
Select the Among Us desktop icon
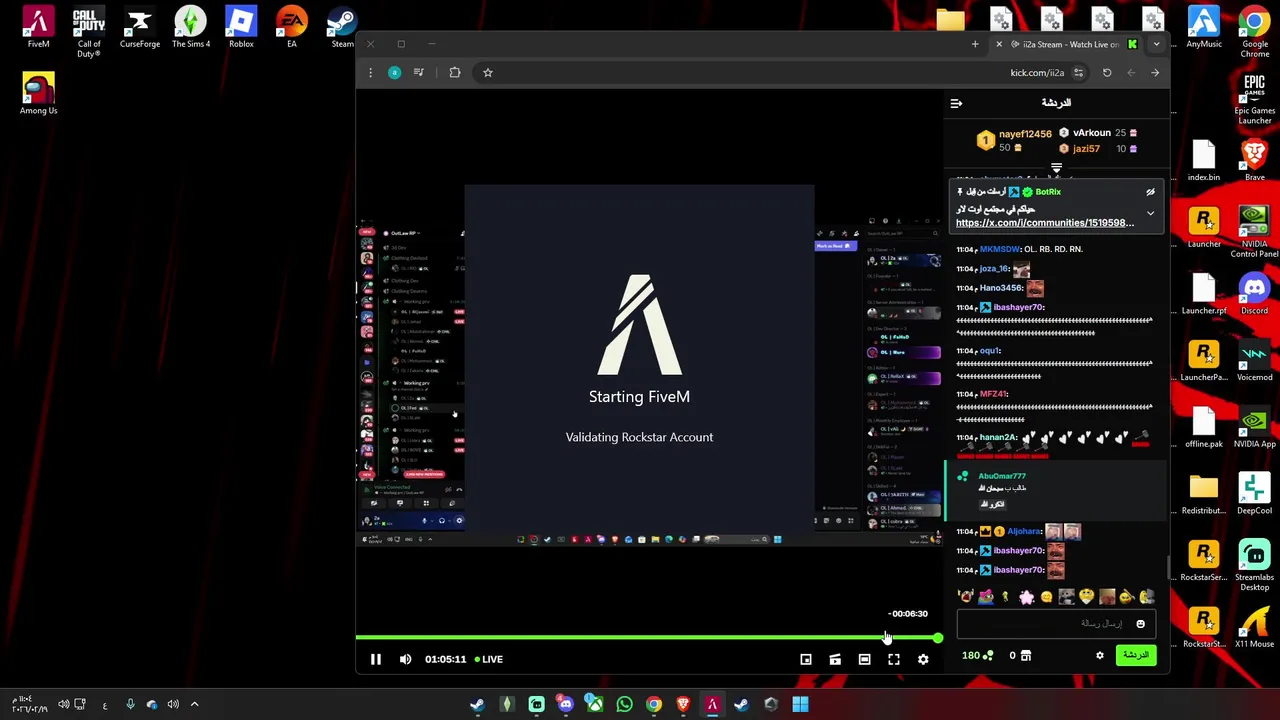point(38,94)
